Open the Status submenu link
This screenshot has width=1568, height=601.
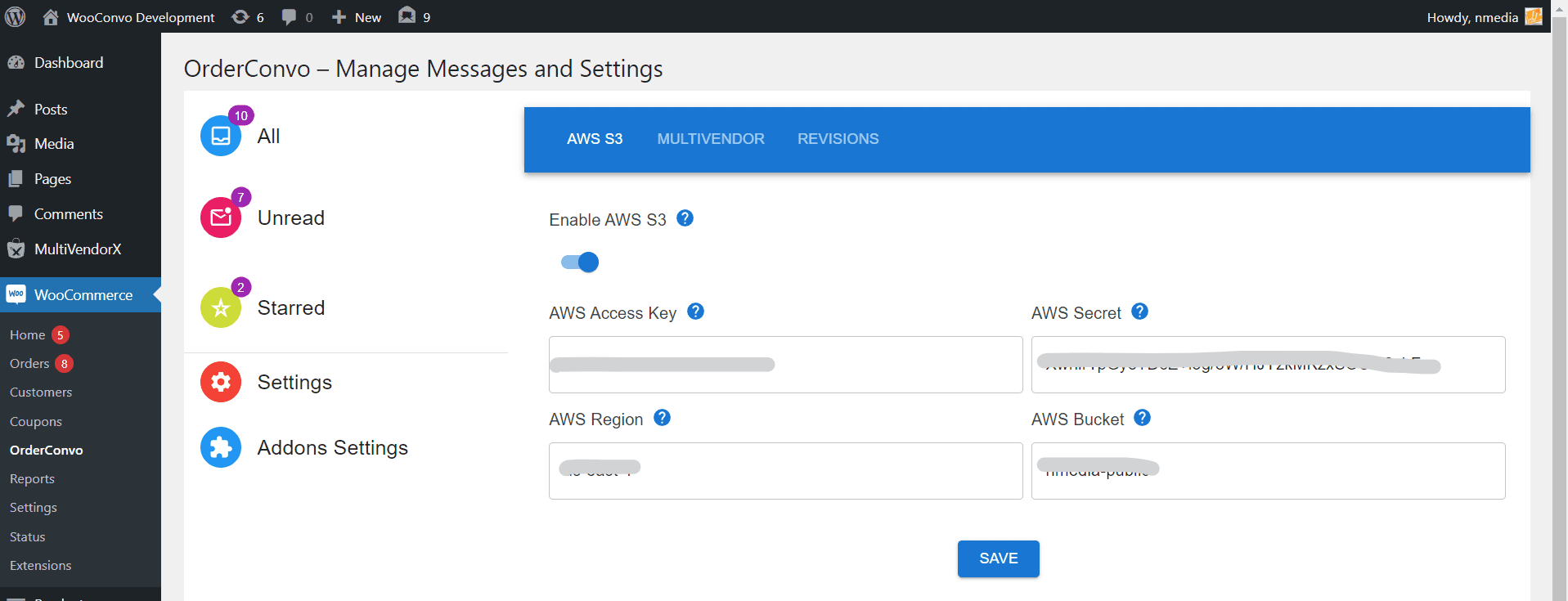point(28,537)
